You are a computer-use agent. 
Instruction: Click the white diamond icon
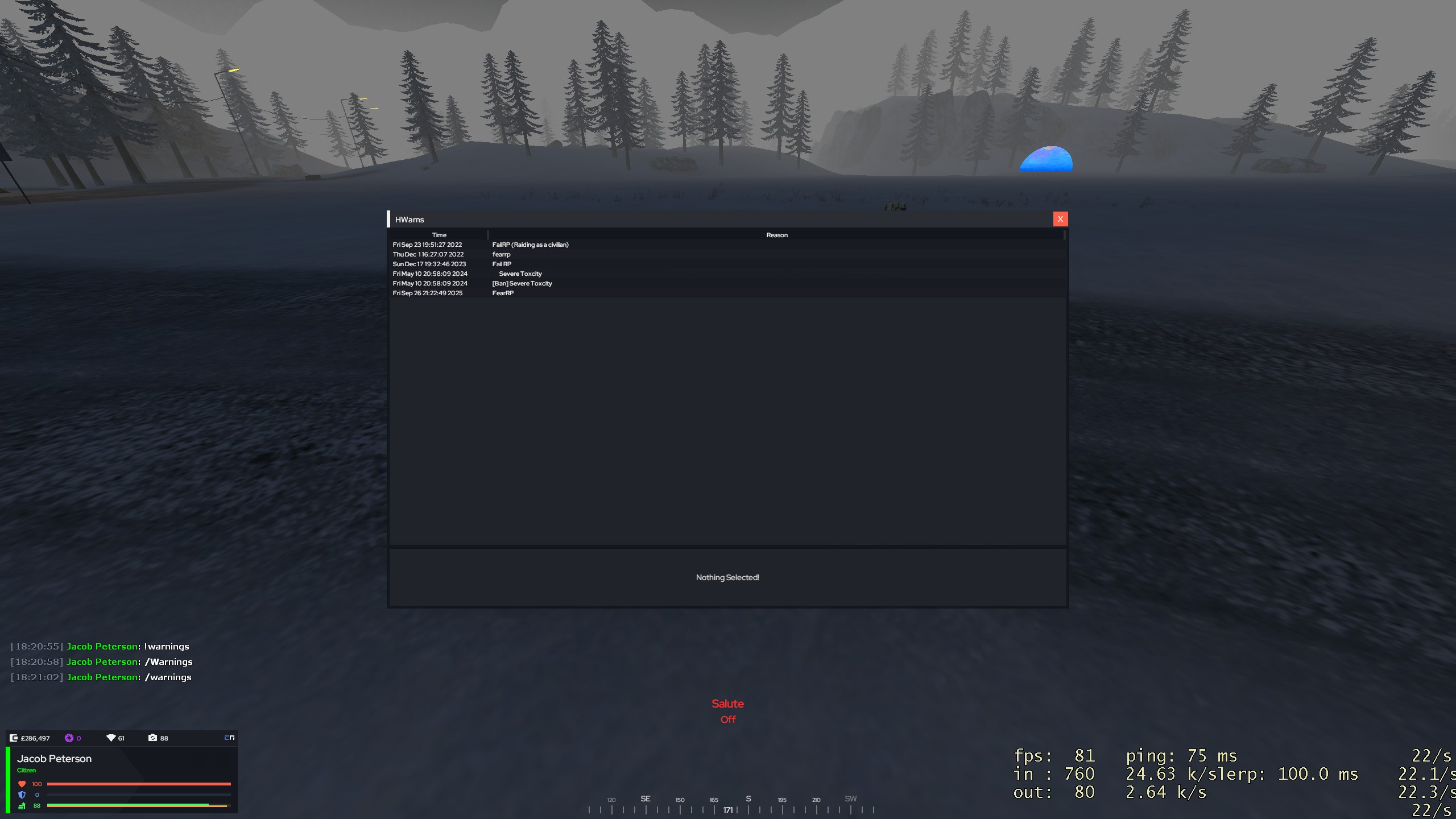click(111, 738)
